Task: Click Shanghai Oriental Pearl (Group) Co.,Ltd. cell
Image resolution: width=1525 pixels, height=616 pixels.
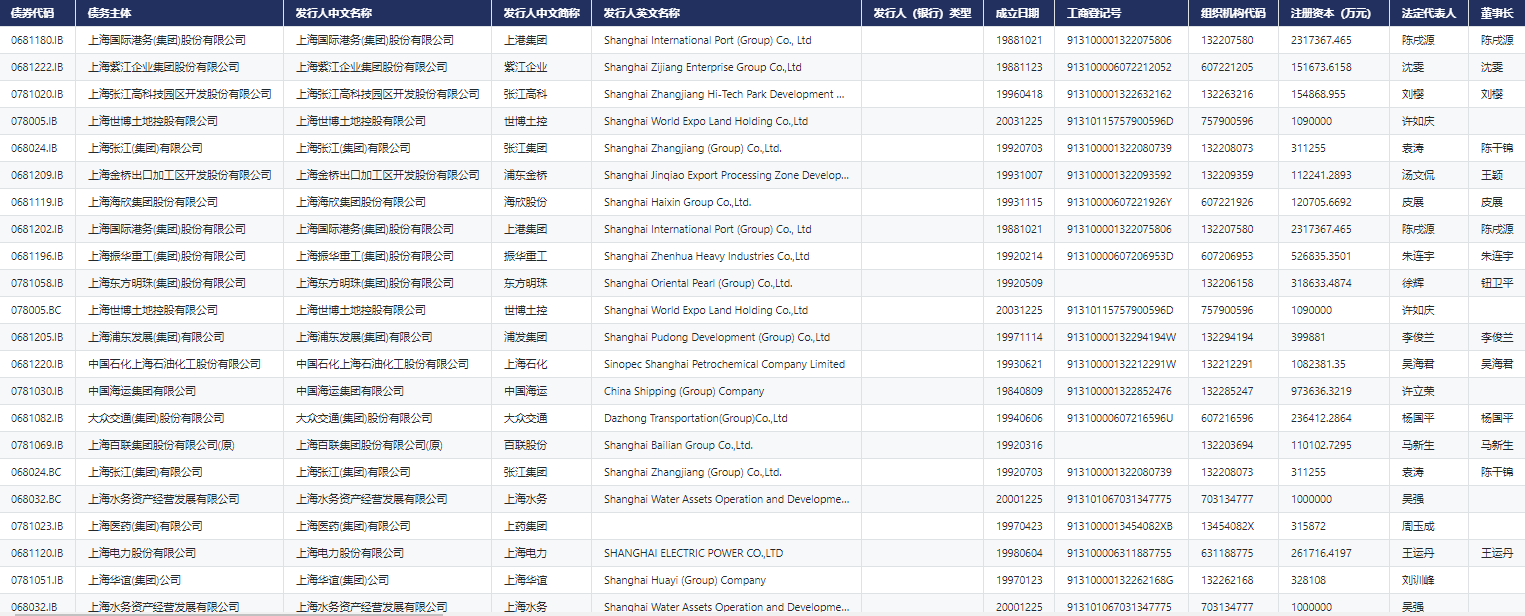Action: coord(726,283)
